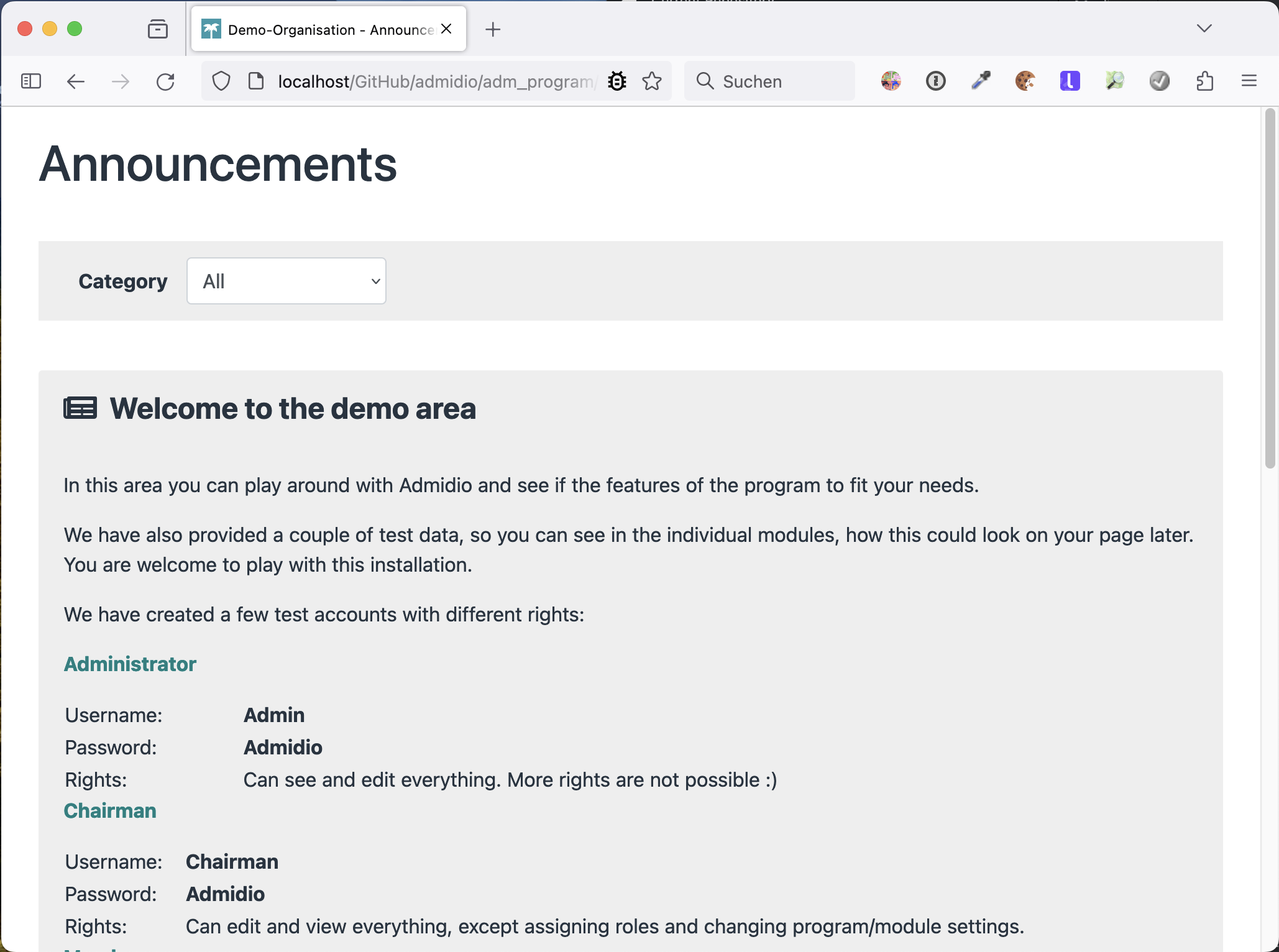Screen dimensions: 1279x952
Task: Open the Category dropdown set to All
Action: pyautogui.click(x=287, y=281)
